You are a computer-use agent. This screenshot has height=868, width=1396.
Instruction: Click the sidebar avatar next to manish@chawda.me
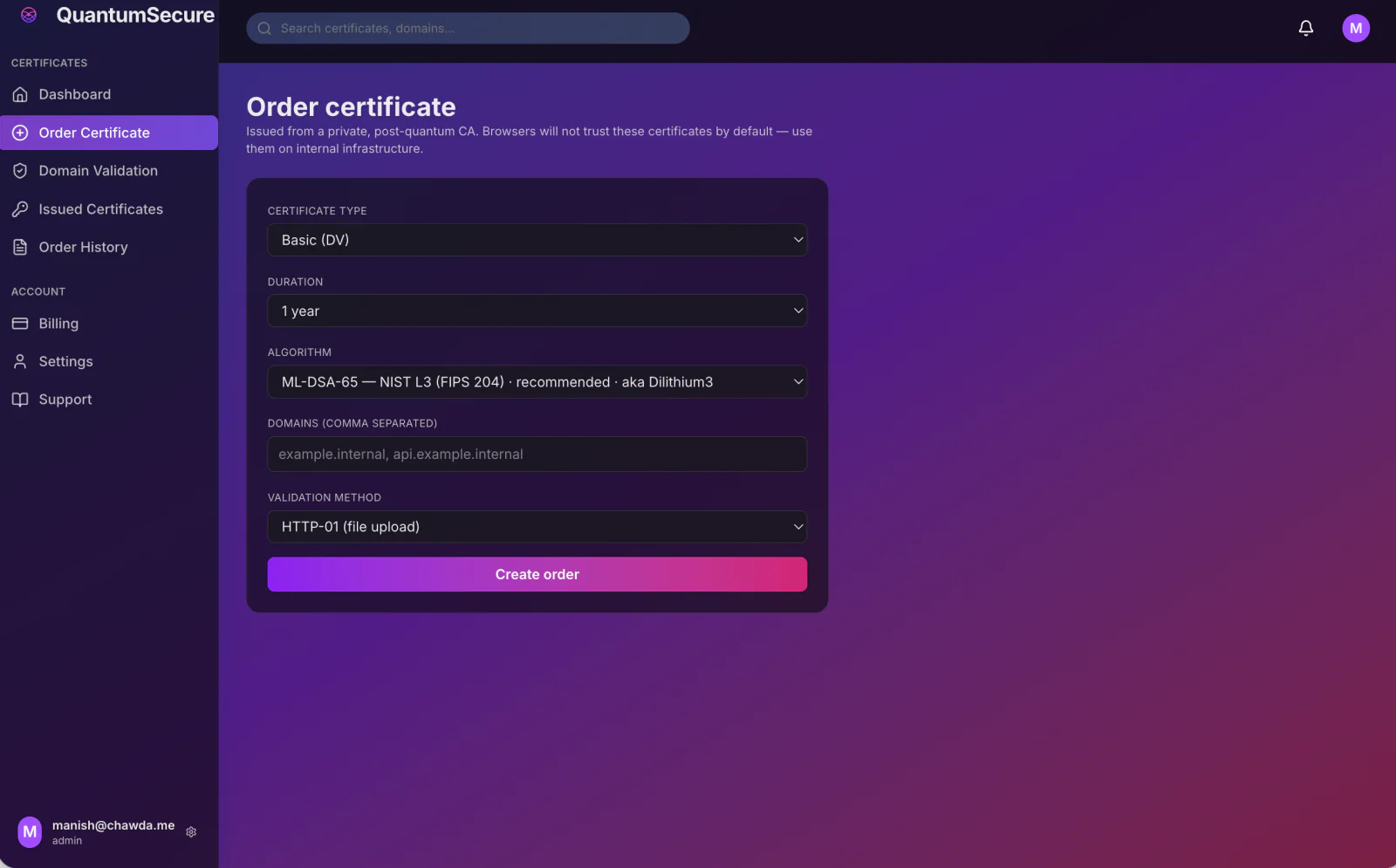(30, 832)
